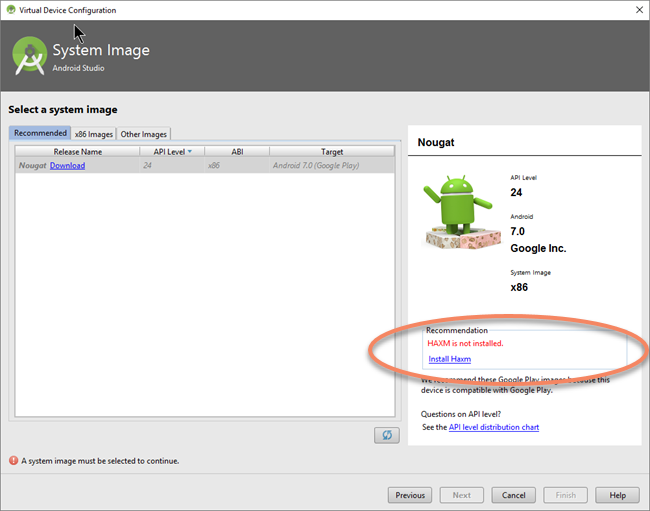
Task: Click the Previous button
Action: coord(410,495)
